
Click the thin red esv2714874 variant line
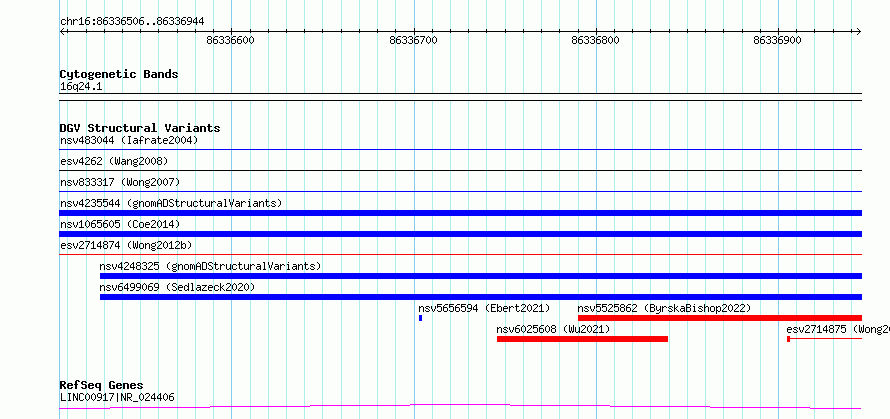461,255
